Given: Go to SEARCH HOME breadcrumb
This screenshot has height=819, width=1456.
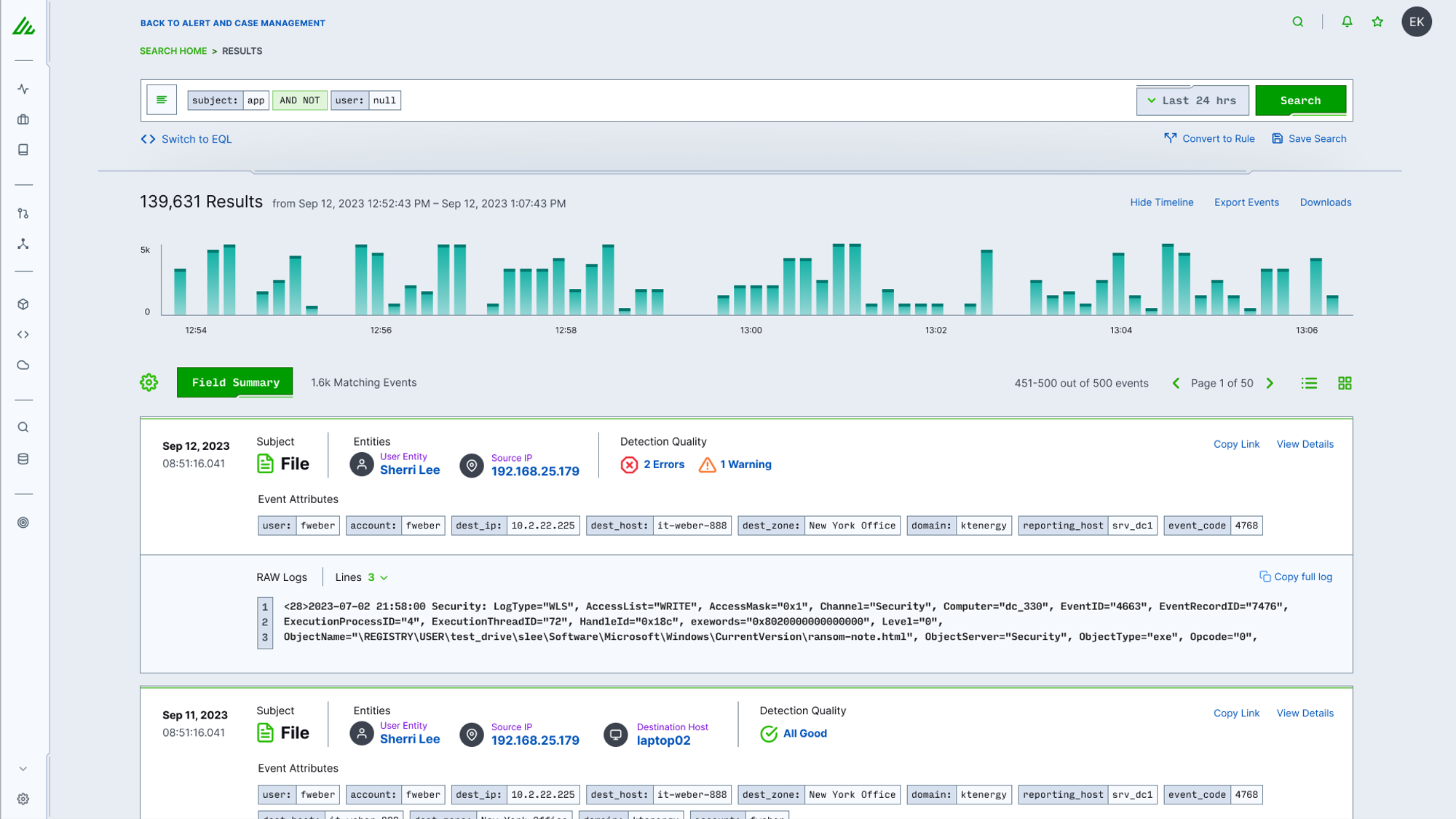Looking at the screenshot, I should point(173,51).
